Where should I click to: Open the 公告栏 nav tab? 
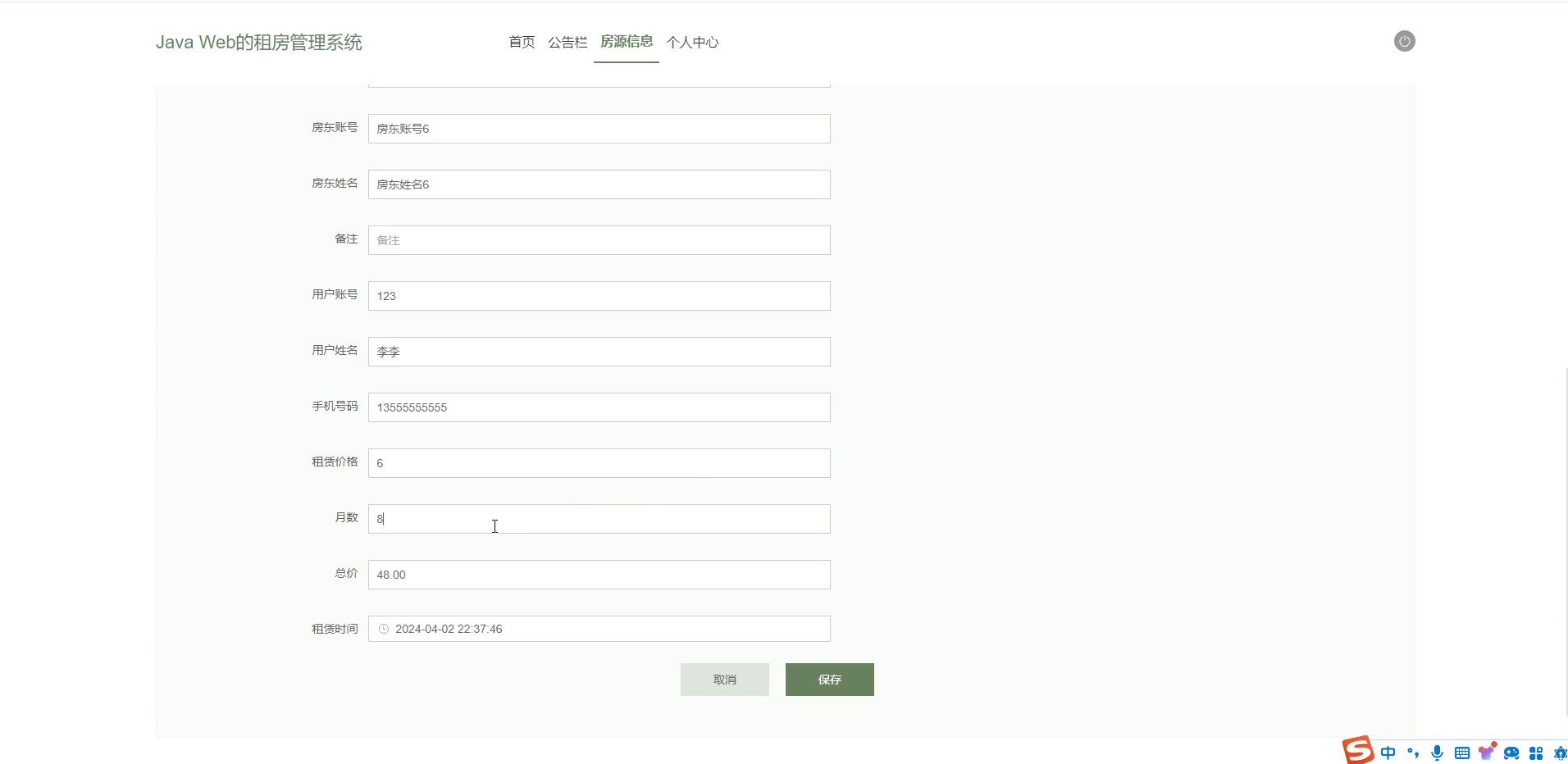pyautogui.click(x=567, y=42)
